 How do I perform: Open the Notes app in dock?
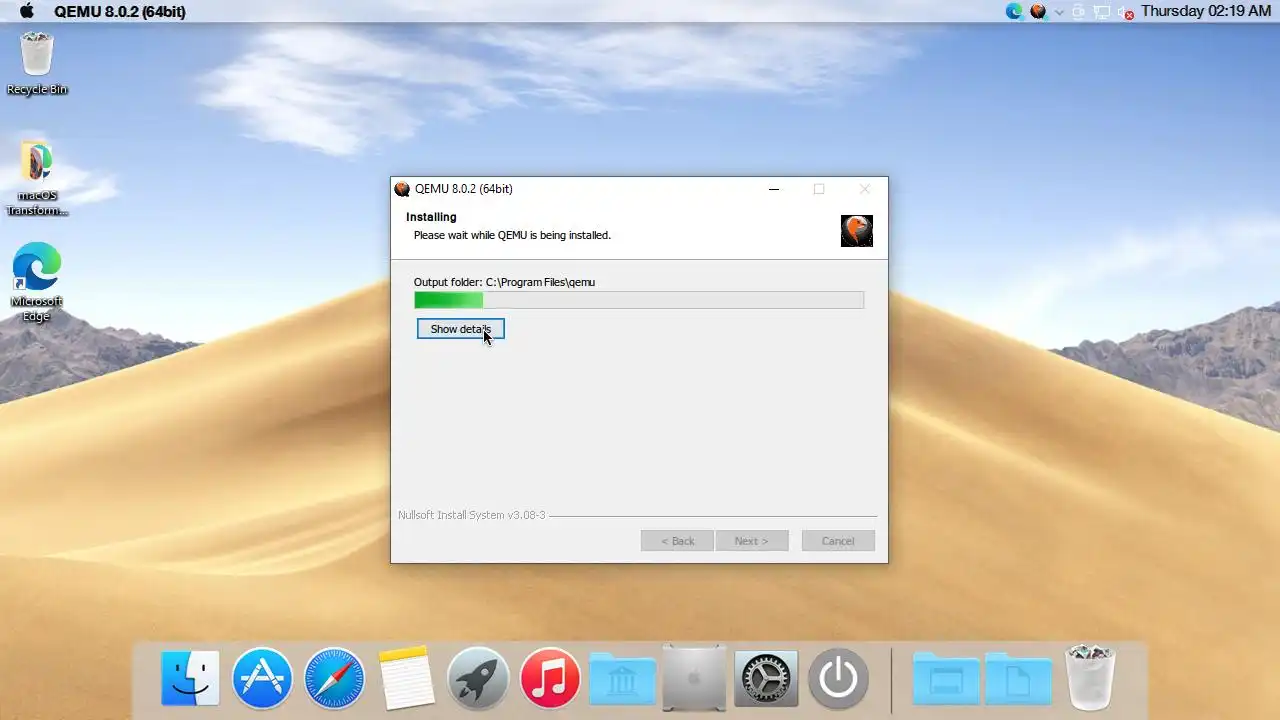coord(406,679)
